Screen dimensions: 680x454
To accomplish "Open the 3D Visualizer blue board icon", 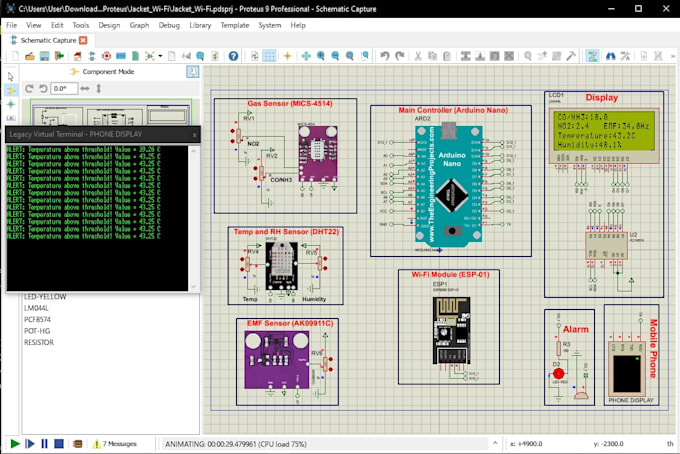I will pyautogui.click(x=121, y=56).
